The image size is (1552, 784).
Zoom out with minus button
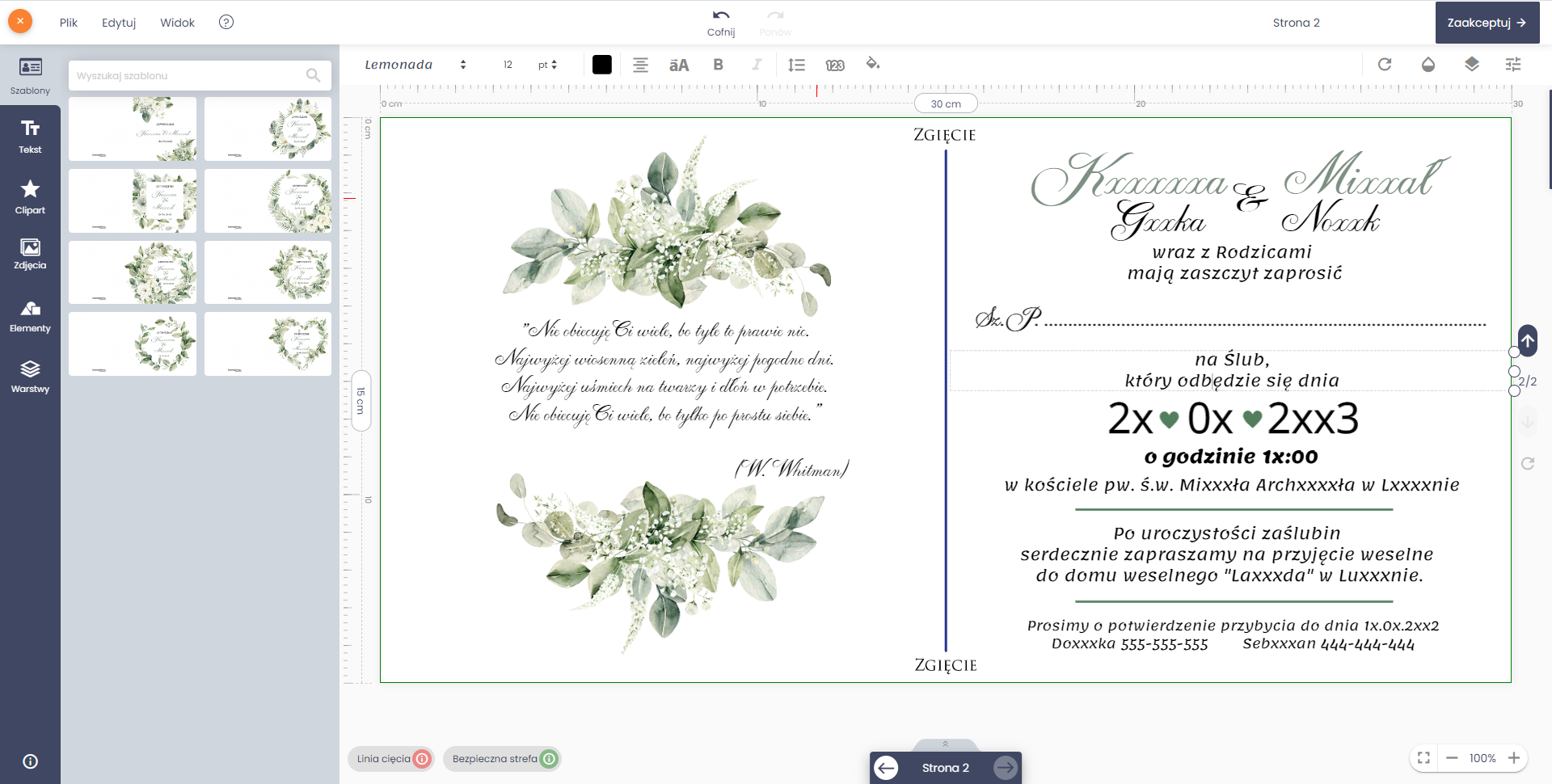pos(1452,758)
